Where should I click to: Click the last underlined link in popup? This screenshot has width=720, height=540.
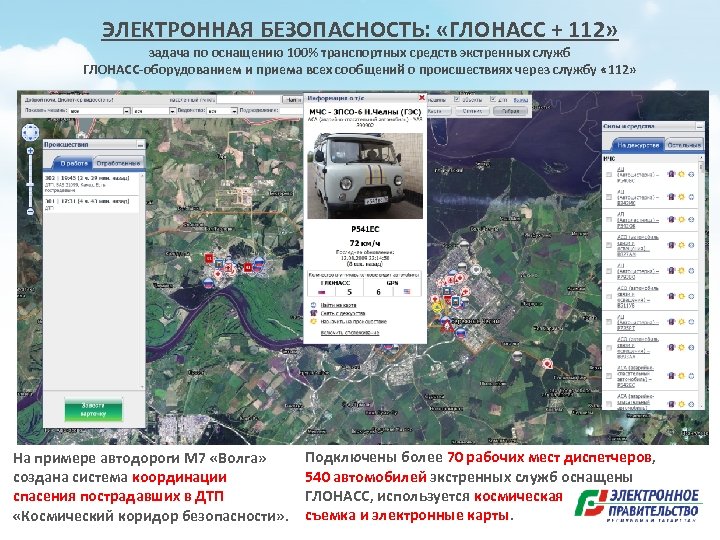coord(350,332)
